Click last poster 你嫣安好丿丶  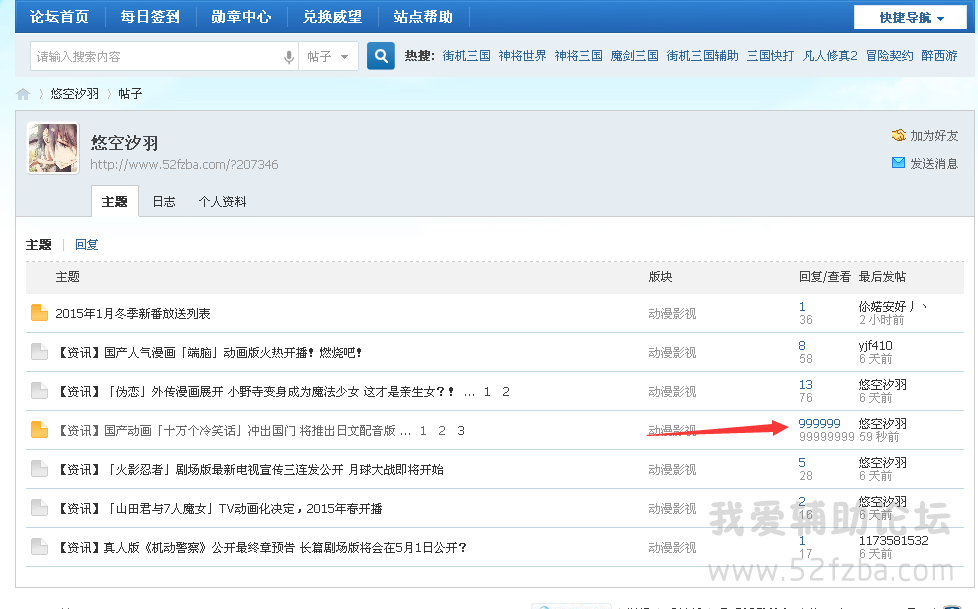(893, 306)
